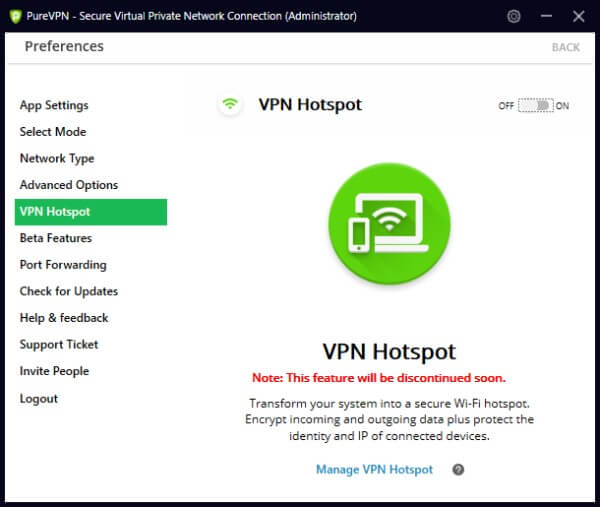Open settings via the gear icon
Screen dimensions: 600x507
point(514,16)
